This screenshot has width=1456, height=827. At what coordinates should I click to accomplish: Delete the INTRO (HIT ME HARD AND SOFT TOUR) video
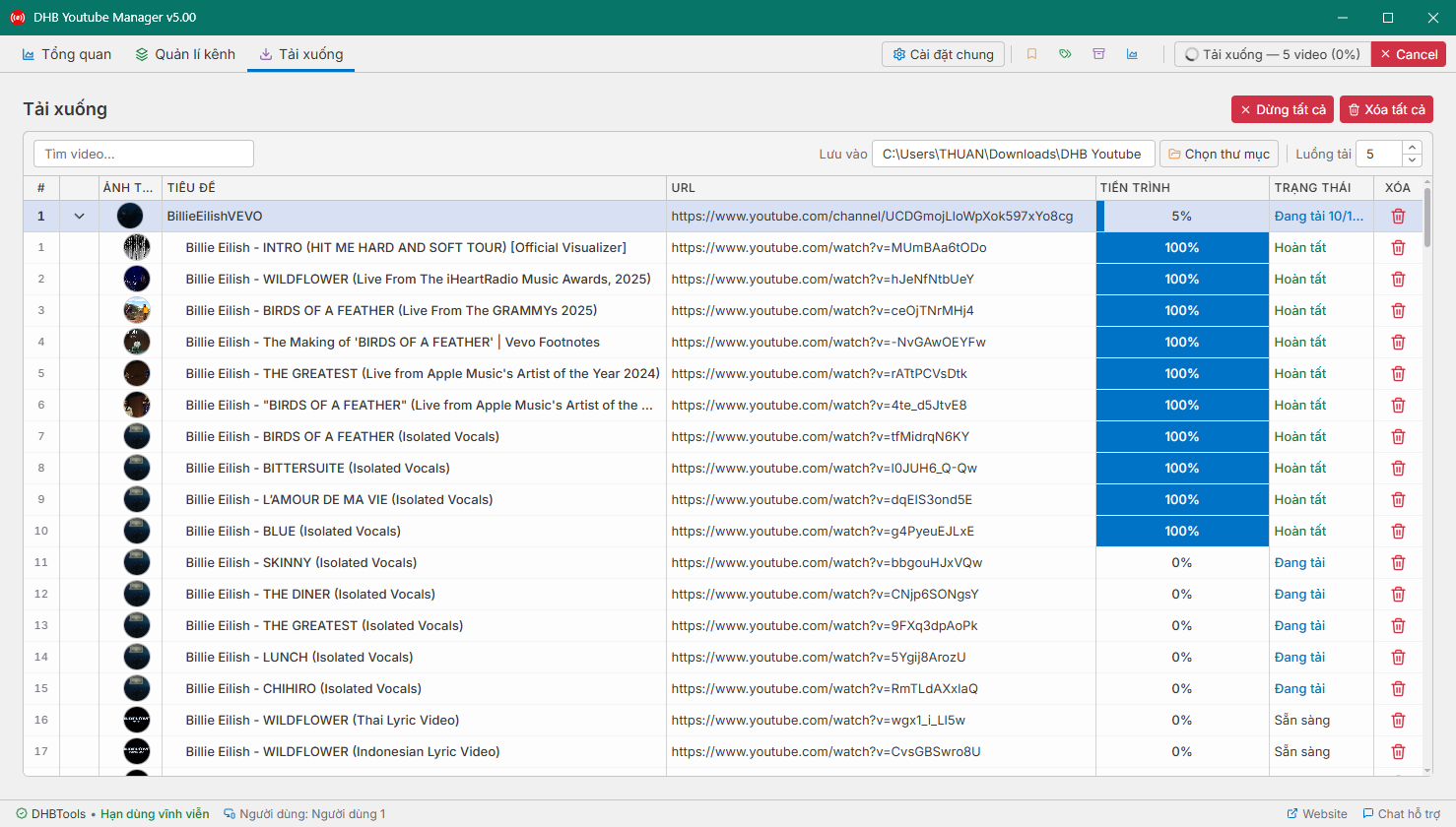tap(1398, 248)
